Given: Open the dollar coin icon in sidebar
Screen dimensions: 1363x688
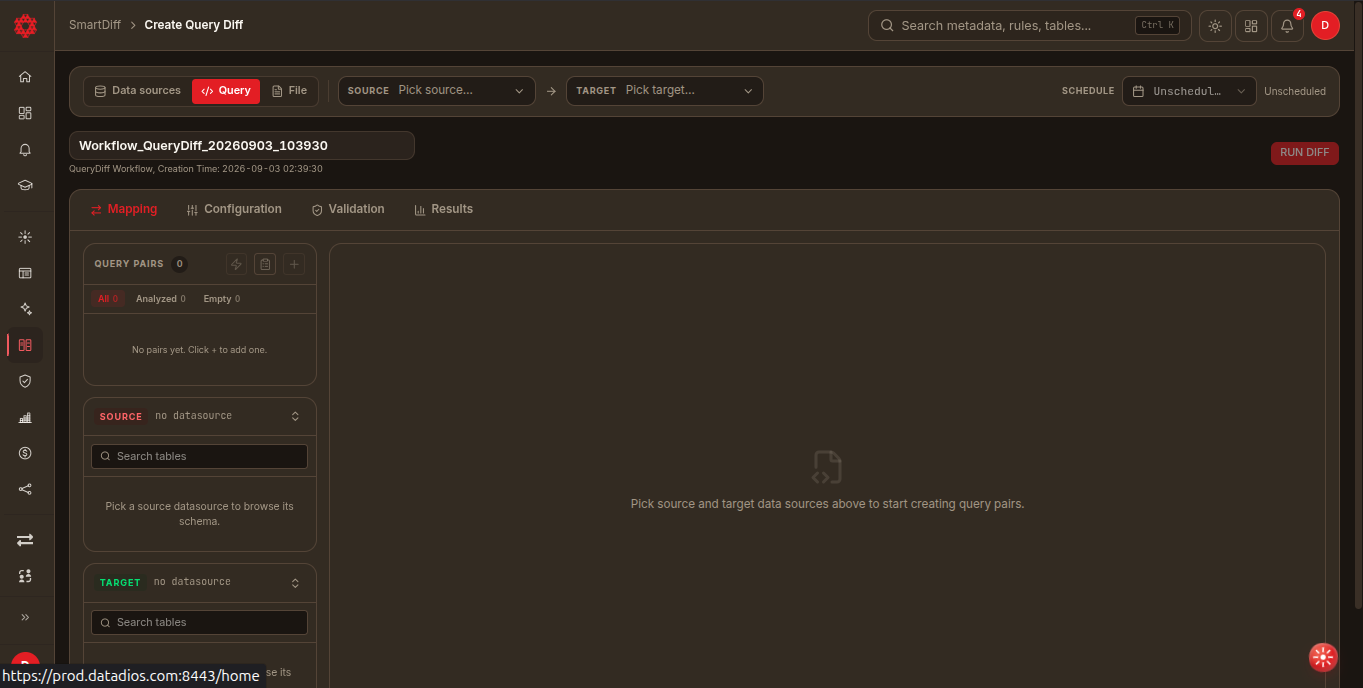Looking at the screenshot, I should (x=25, y=453).
